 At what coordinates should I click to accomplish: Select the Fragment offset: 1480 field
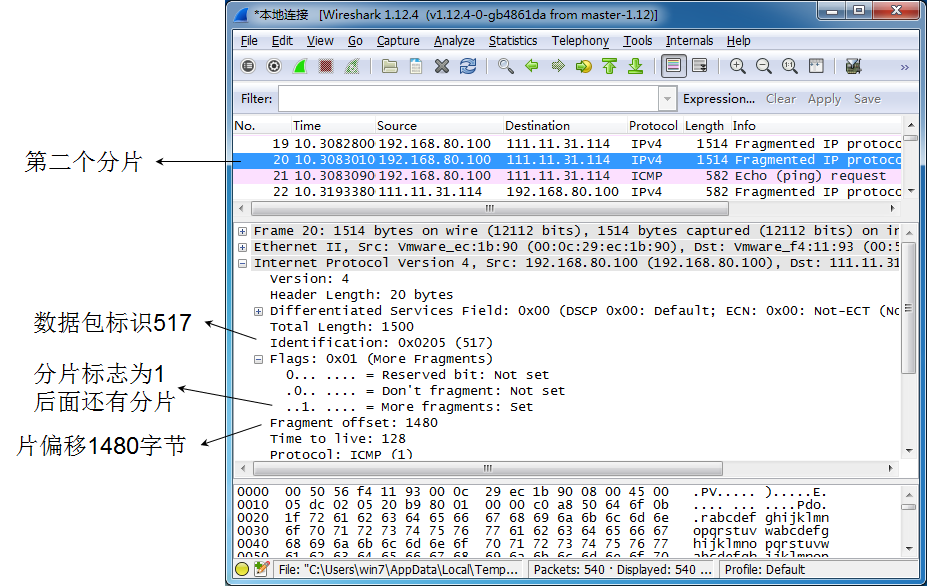[x=354, y=423]
